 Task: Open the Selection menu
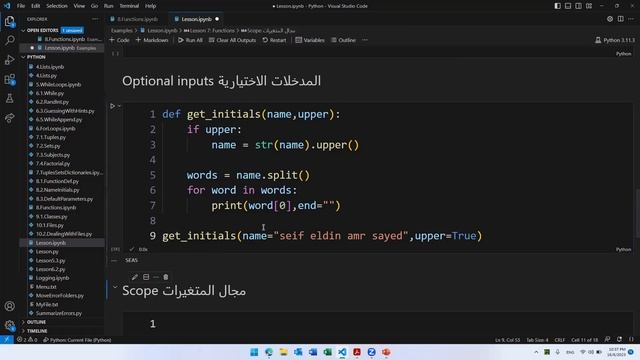[x=57, y=6]
